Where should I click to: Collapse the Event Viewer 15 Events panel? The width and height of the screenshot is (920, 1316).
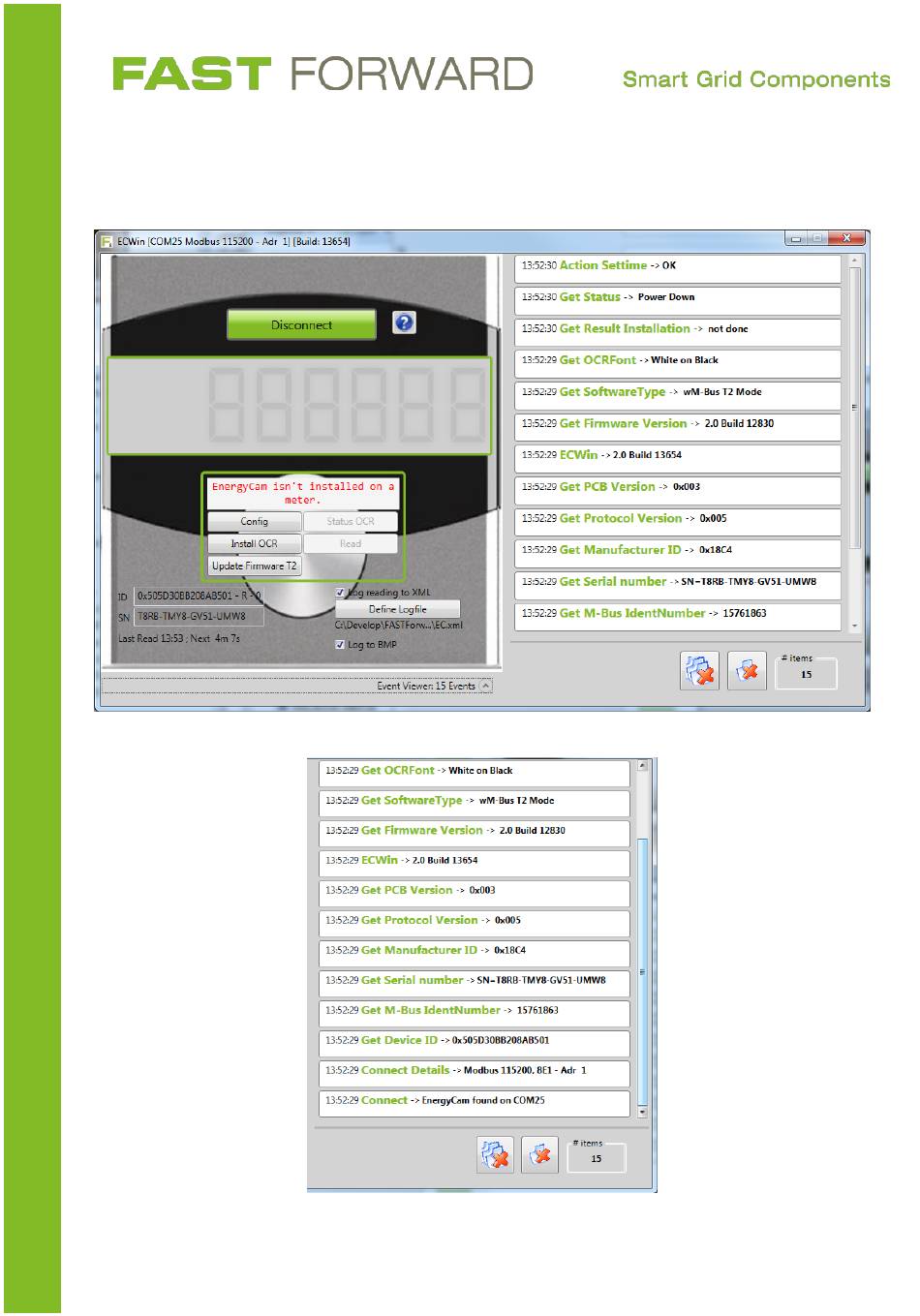(x=486, y=686)
